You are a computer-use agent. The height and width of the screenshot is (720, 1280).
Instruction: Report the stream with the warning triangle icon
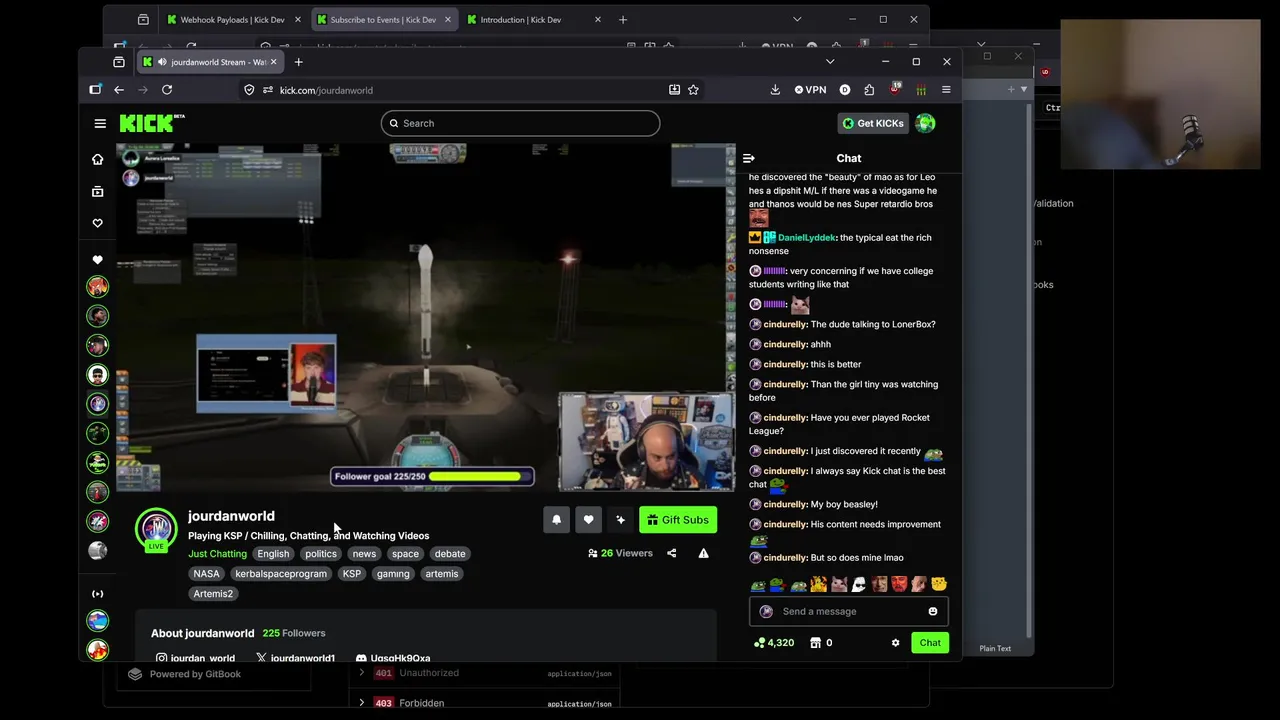click(703, 553)
